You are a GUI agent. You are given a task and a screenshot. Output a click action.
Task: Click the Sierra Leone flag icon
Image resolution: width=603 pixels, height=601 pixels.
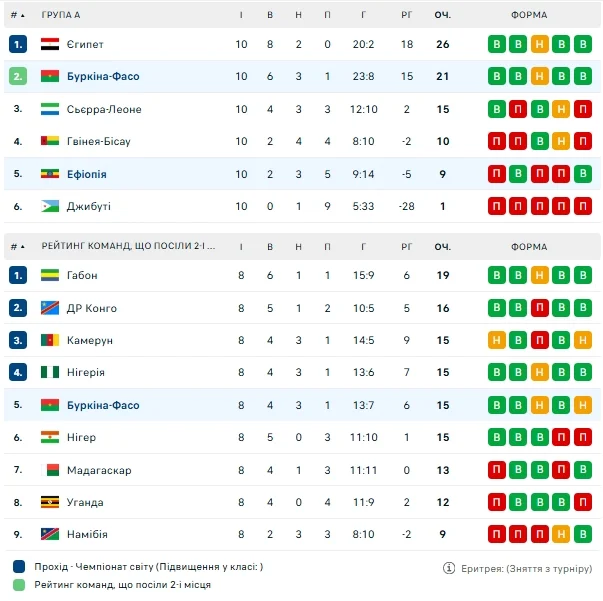50,109
